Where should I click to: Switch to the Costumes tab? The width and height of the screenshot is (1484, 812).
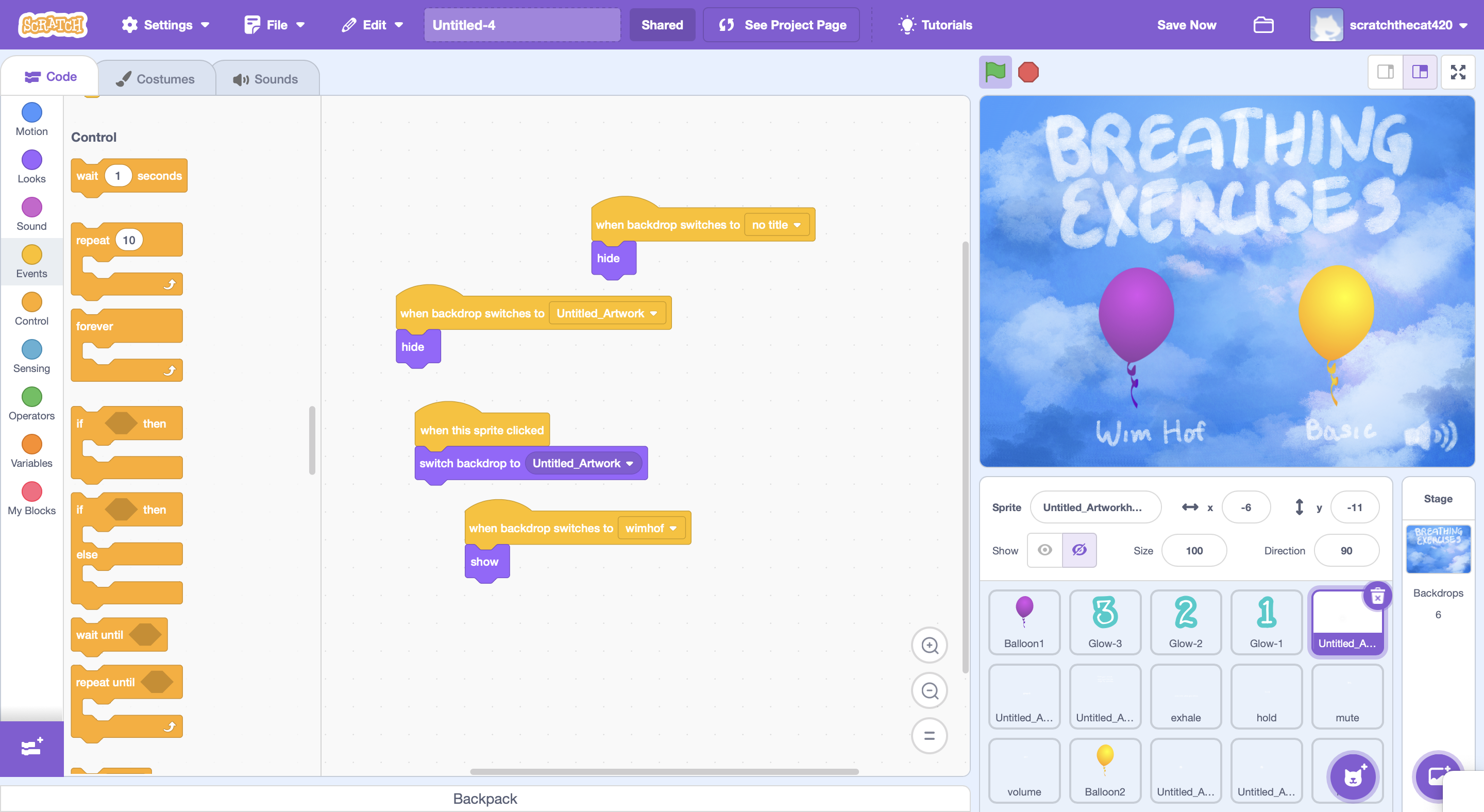click(x=156, y=79)
